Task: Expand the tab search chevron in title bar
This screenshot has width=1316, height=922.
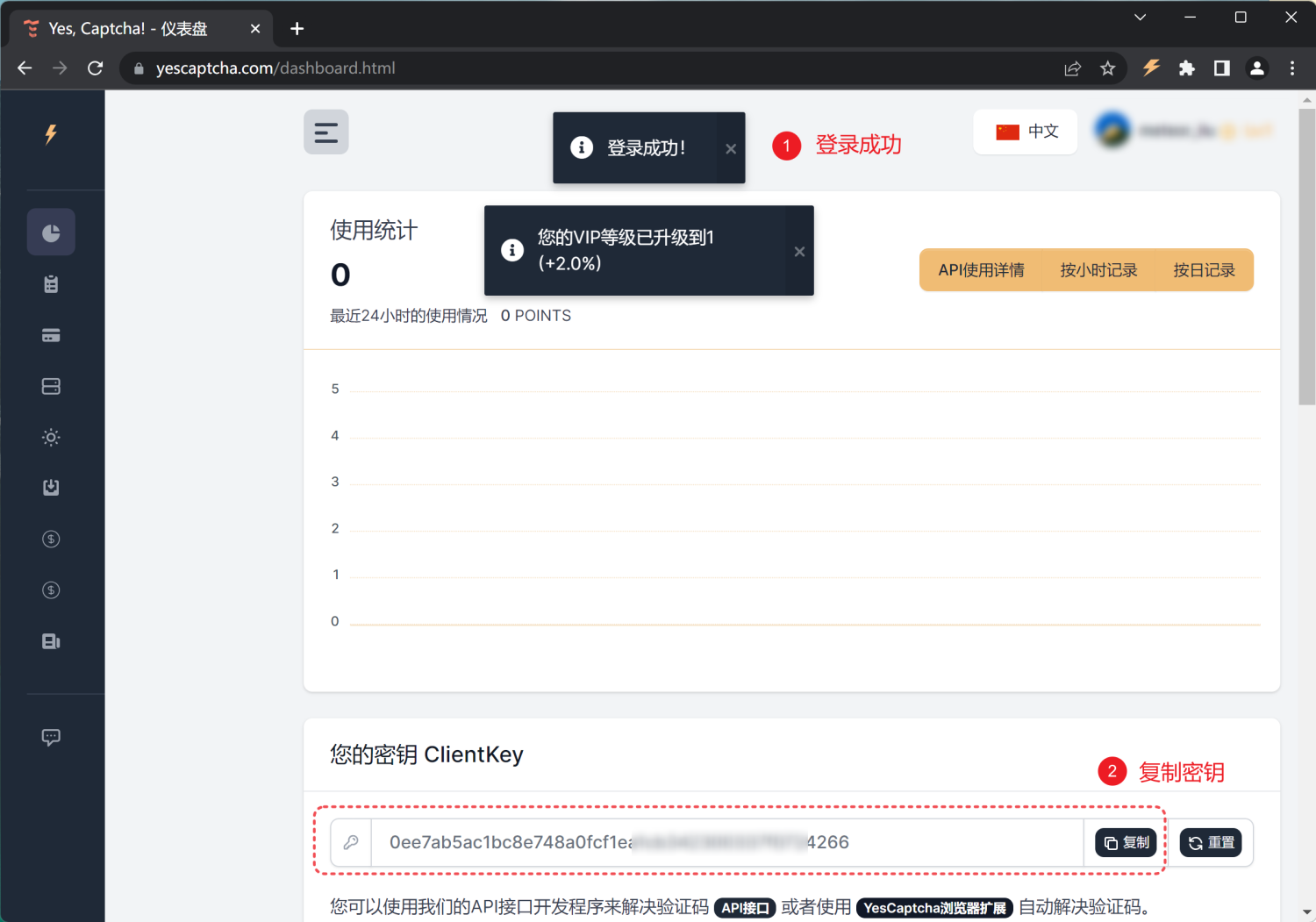Action: 1140,18
